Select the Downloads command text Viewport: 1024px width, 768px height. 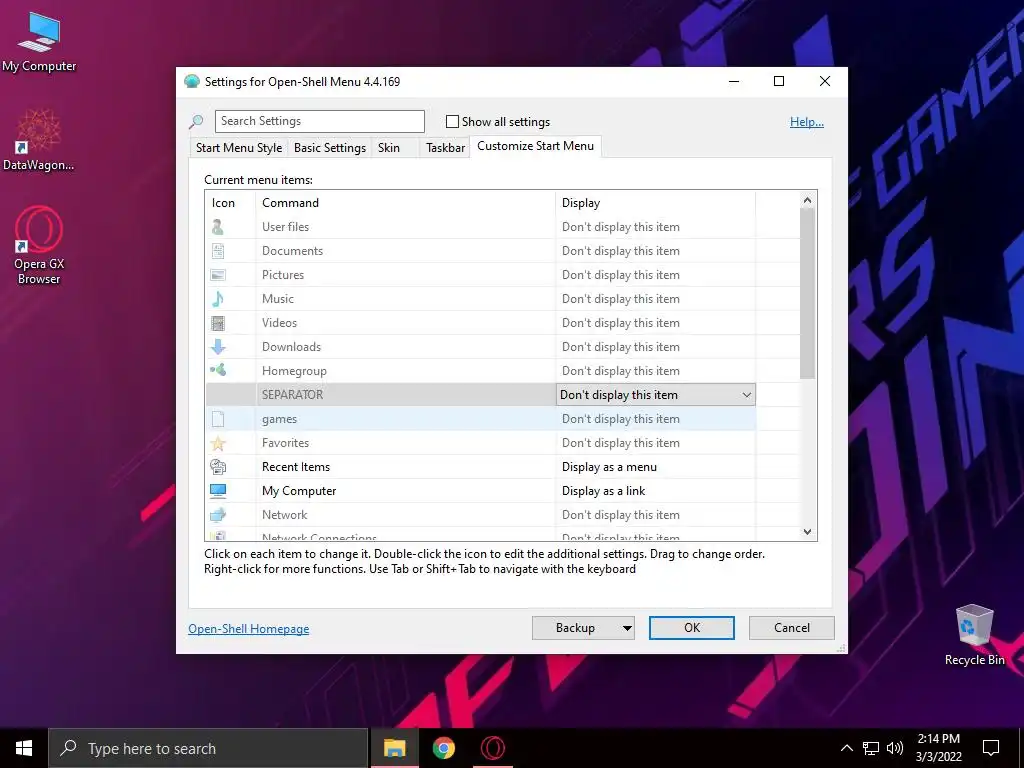pos(291,347)
